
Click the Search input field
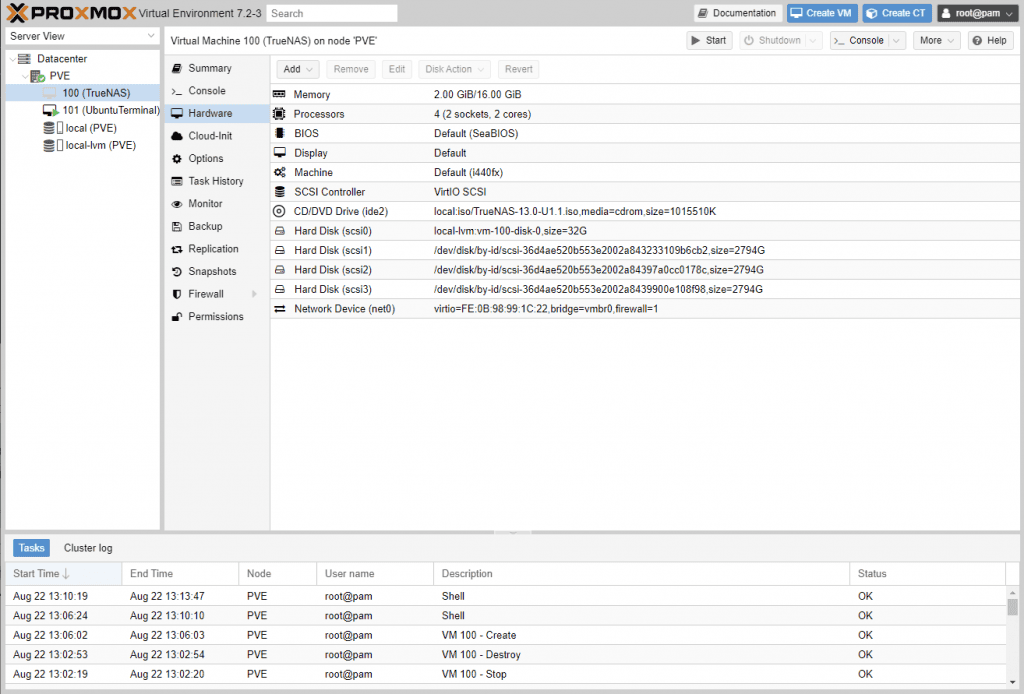point(332,13)
